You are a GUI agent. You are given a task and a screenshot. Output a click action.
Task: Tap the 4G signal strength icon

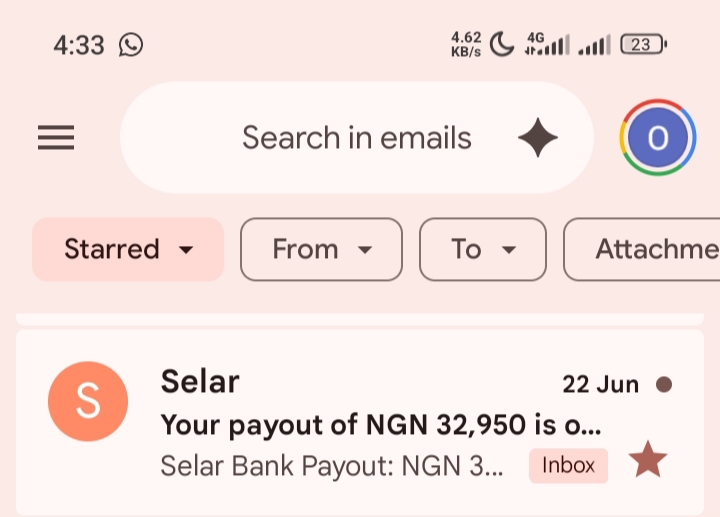[x=547, y=45]
